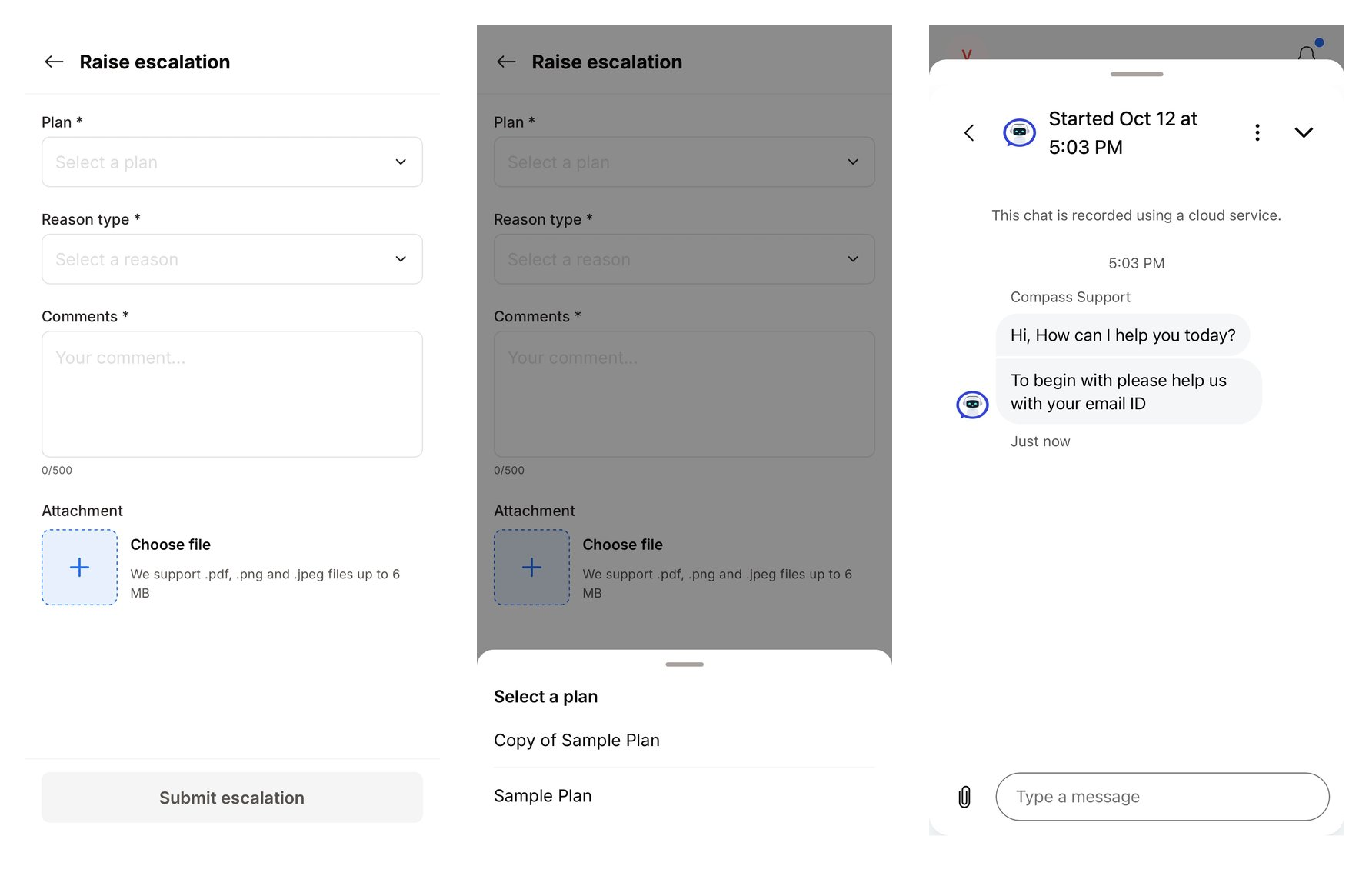
Task: Click the 'Select a plan' sheet heading
Action: 546,697
